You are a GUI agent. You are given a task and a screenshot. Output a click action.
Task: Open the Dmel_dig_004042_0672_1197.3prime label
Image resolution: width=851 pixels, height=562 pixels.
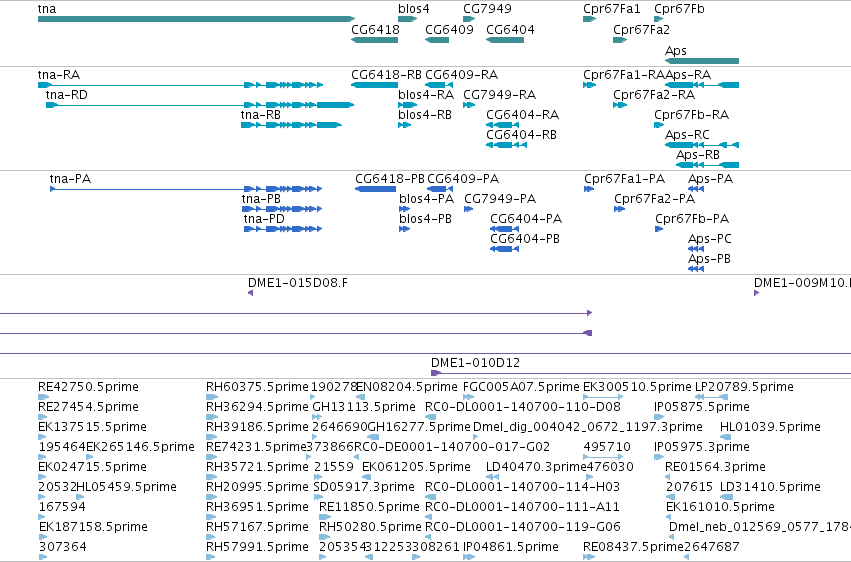tap(588, 427)
